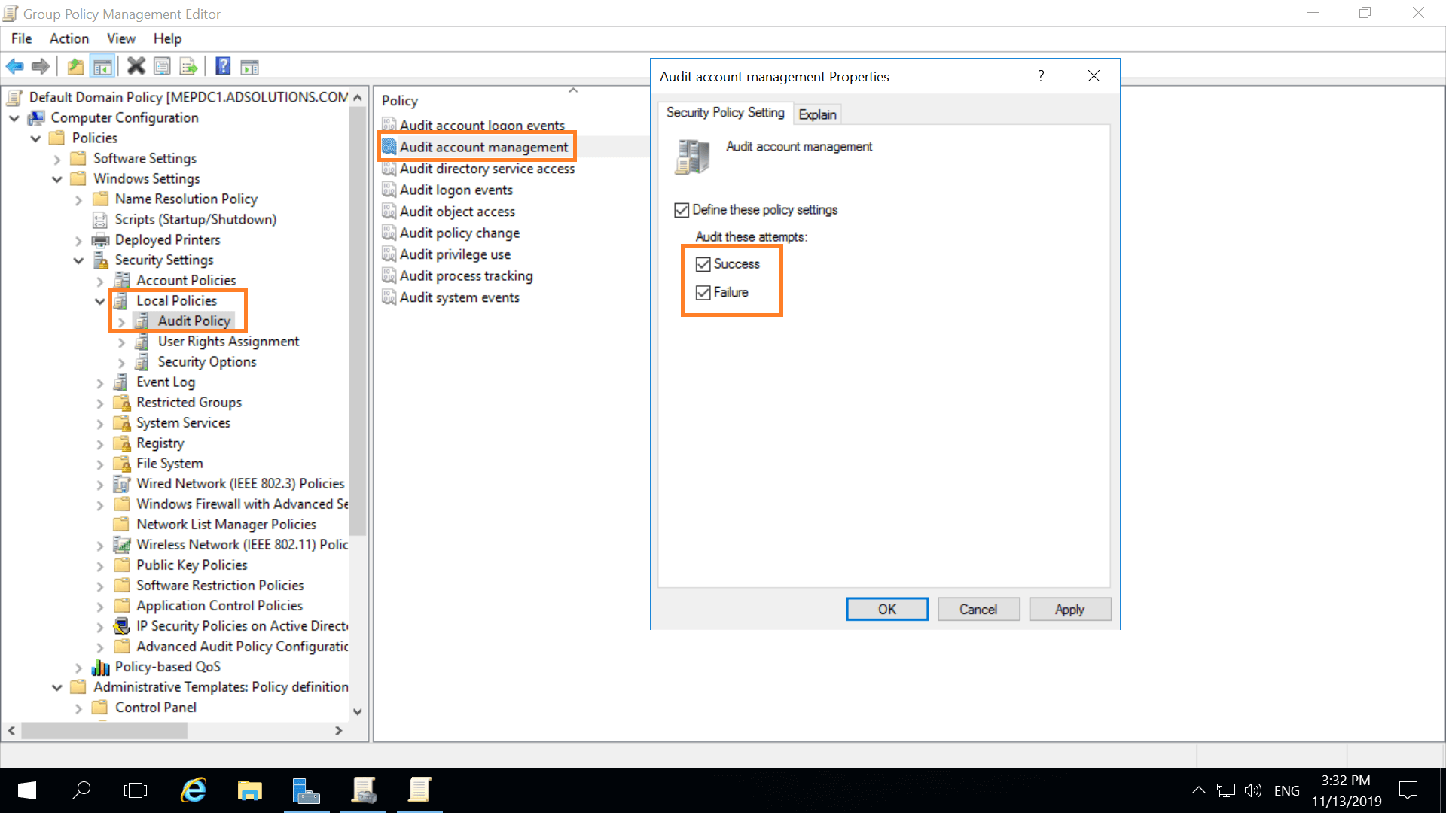The width and height of the screenshot is (1452, 840).
Task: Enable the Failure audit checkbox
Action: click(x=703, y=292)
